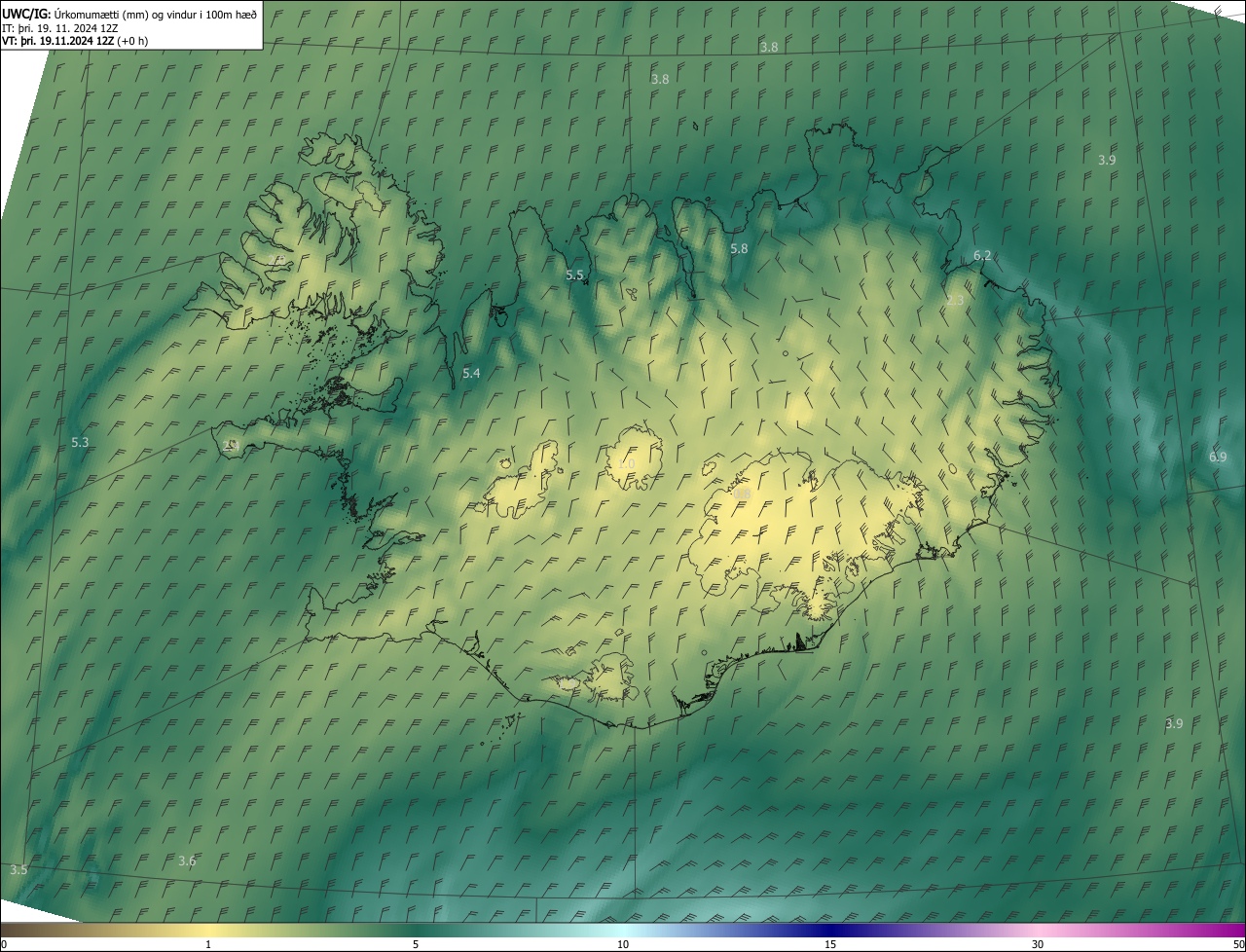Click the 'IT: þri. 19. 11. 2024 12Z' line

tap(59, 27)
